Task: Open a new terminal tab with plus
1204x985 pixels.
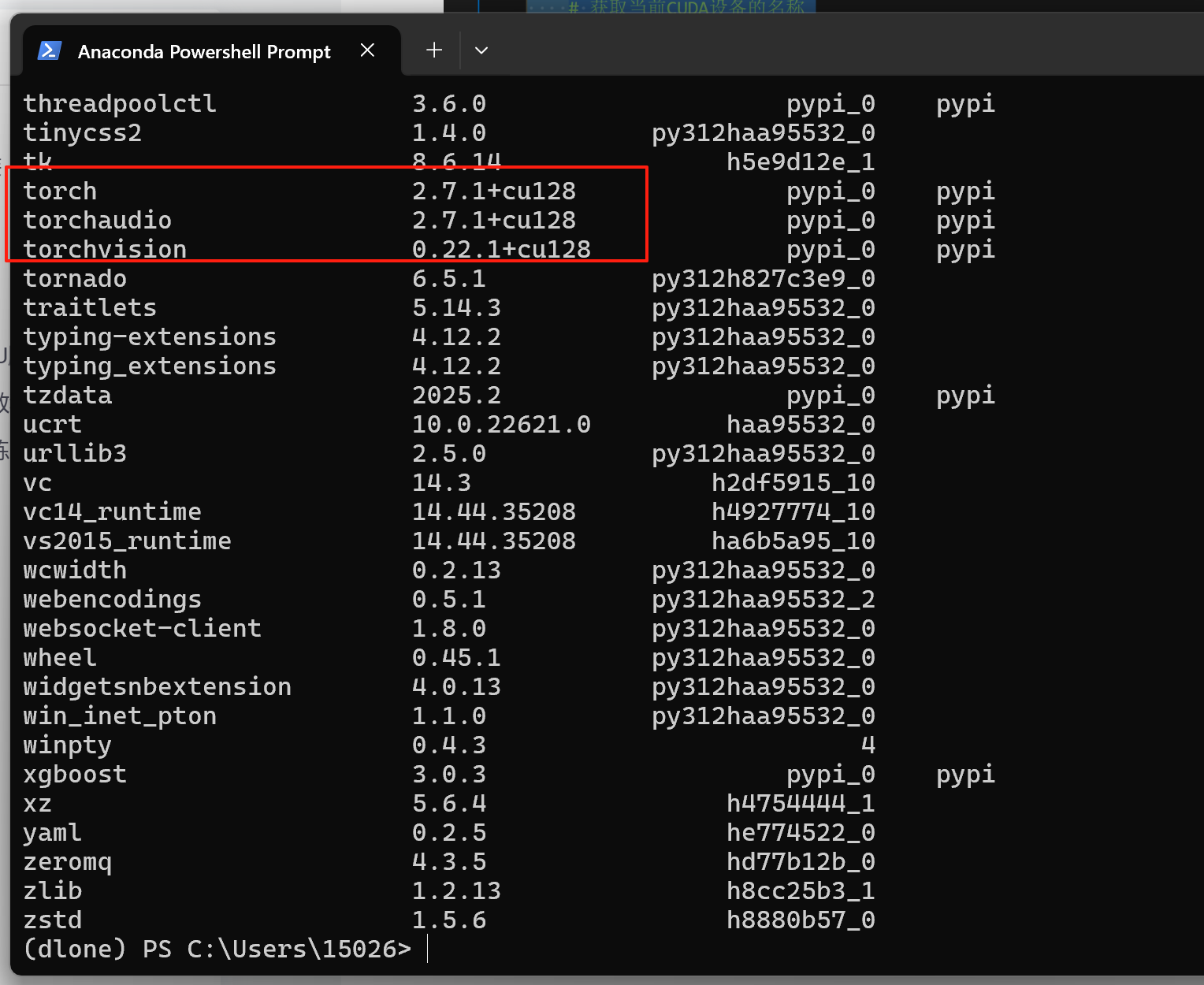Action: (434, 50)
